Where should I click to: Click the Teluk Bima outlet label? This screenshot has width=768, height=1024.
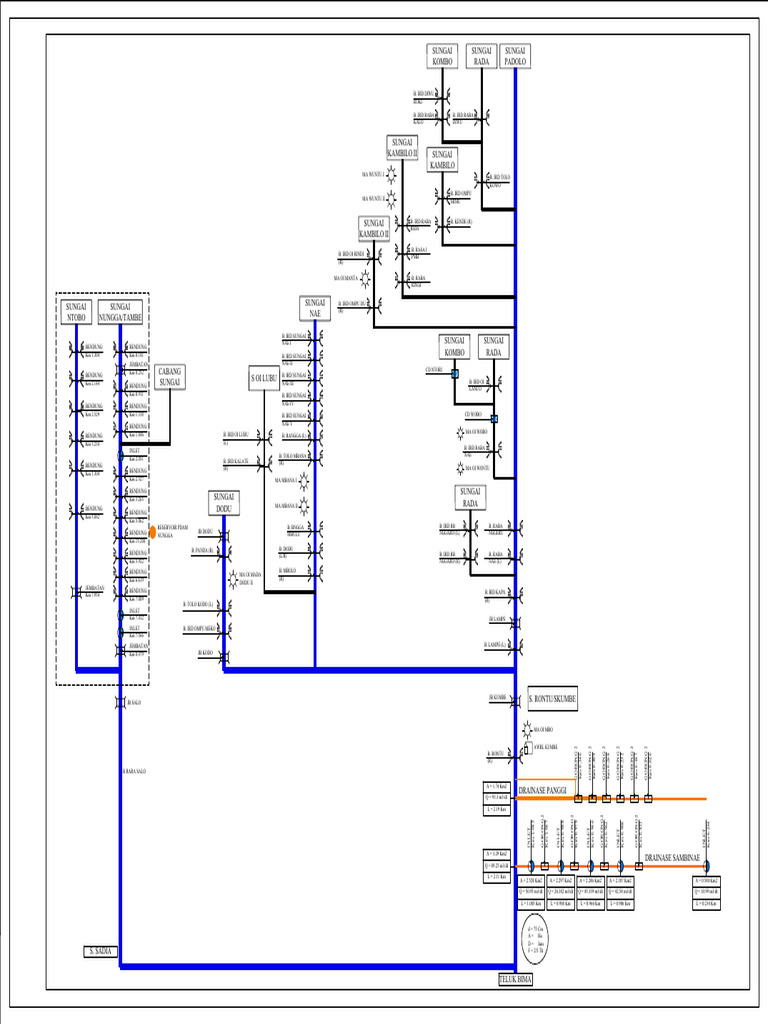(516, 980)
